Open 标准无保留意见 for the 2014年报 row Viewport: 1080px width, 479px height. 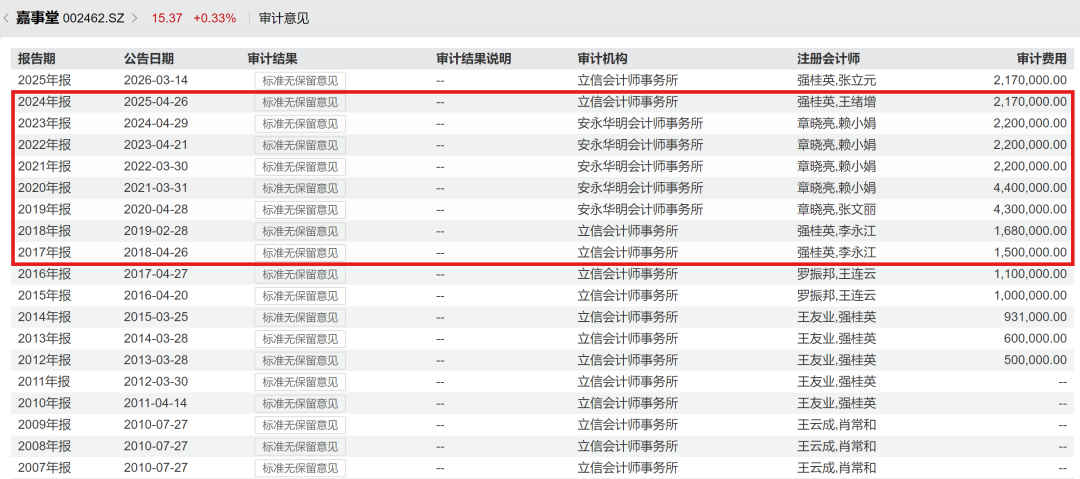click(300, 317)
